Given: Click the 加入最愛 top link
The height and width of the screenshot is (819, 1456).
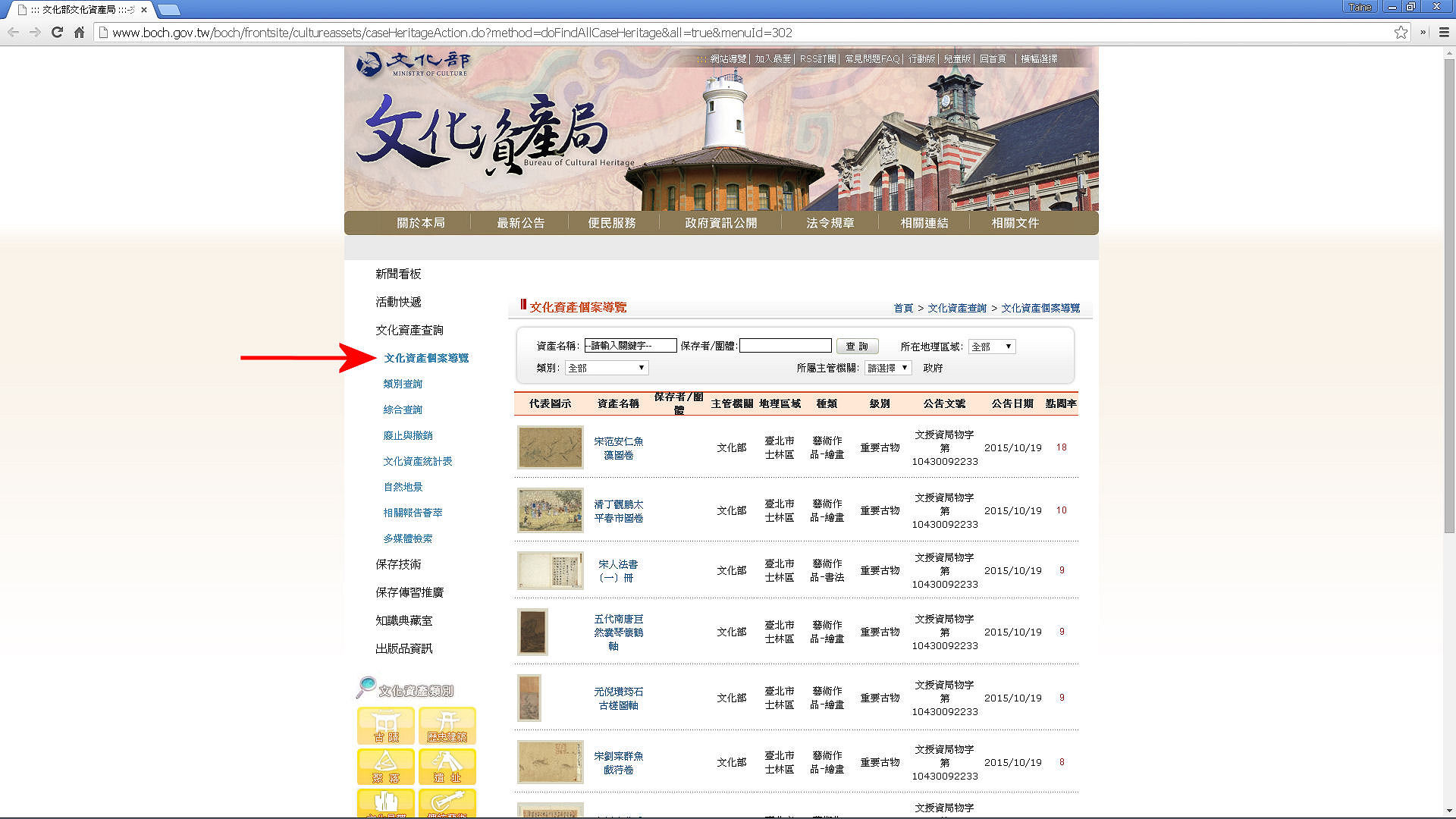Looking at the screenshot, I should tap(773, 59).
